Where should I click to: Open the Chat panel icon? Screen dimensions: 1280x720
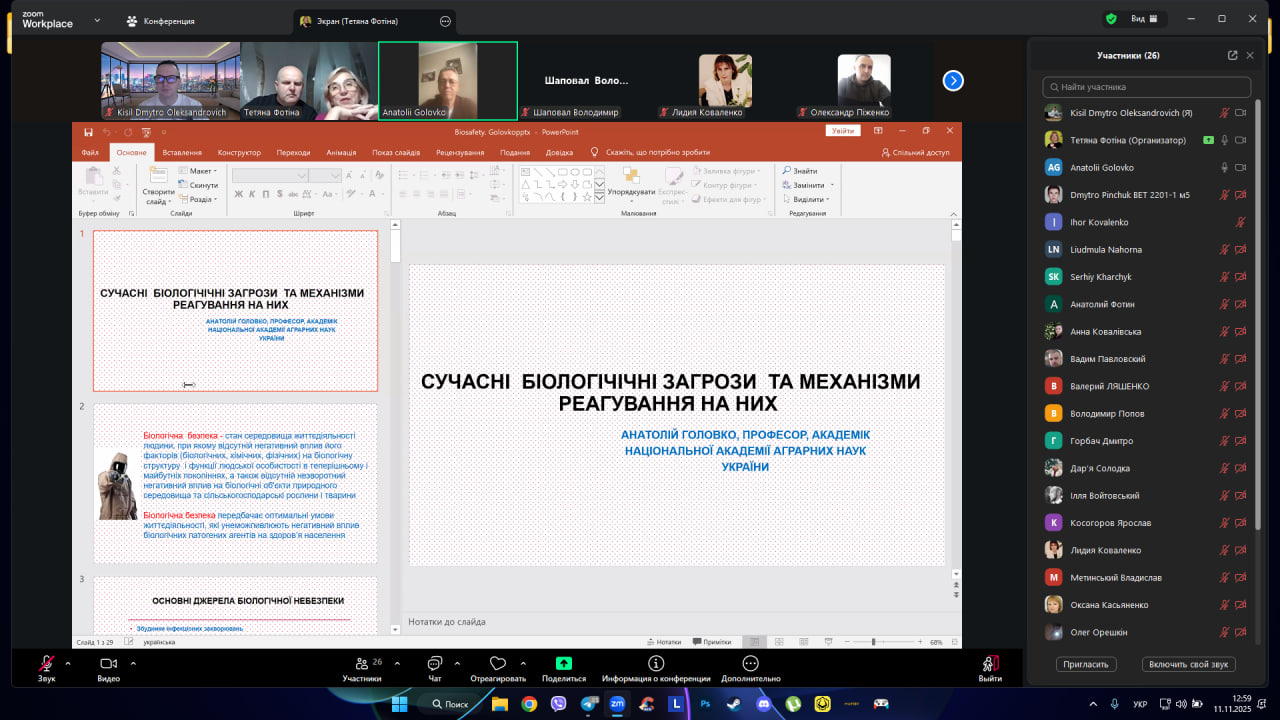[434, 664]
